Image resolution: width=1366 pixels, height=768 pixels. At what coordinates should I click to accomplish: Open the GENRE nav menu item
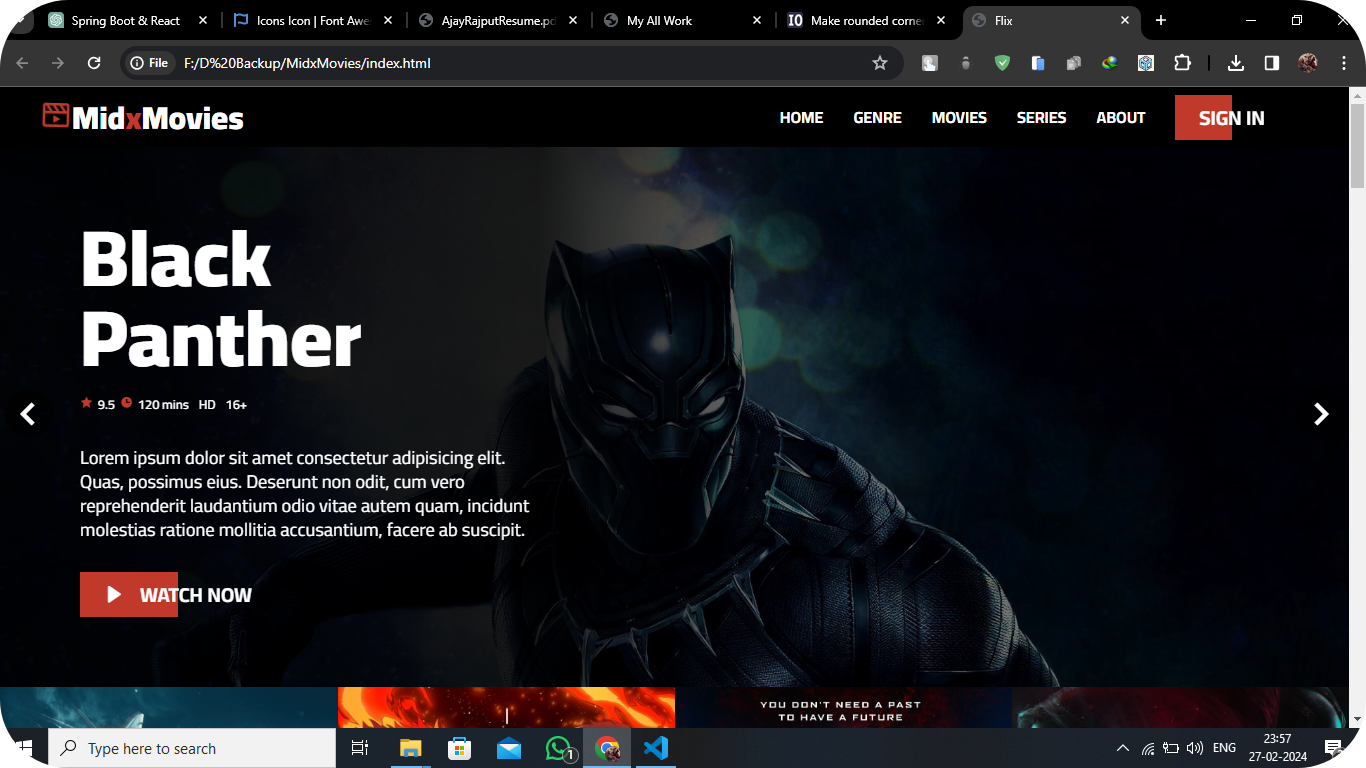coord(877,118)
